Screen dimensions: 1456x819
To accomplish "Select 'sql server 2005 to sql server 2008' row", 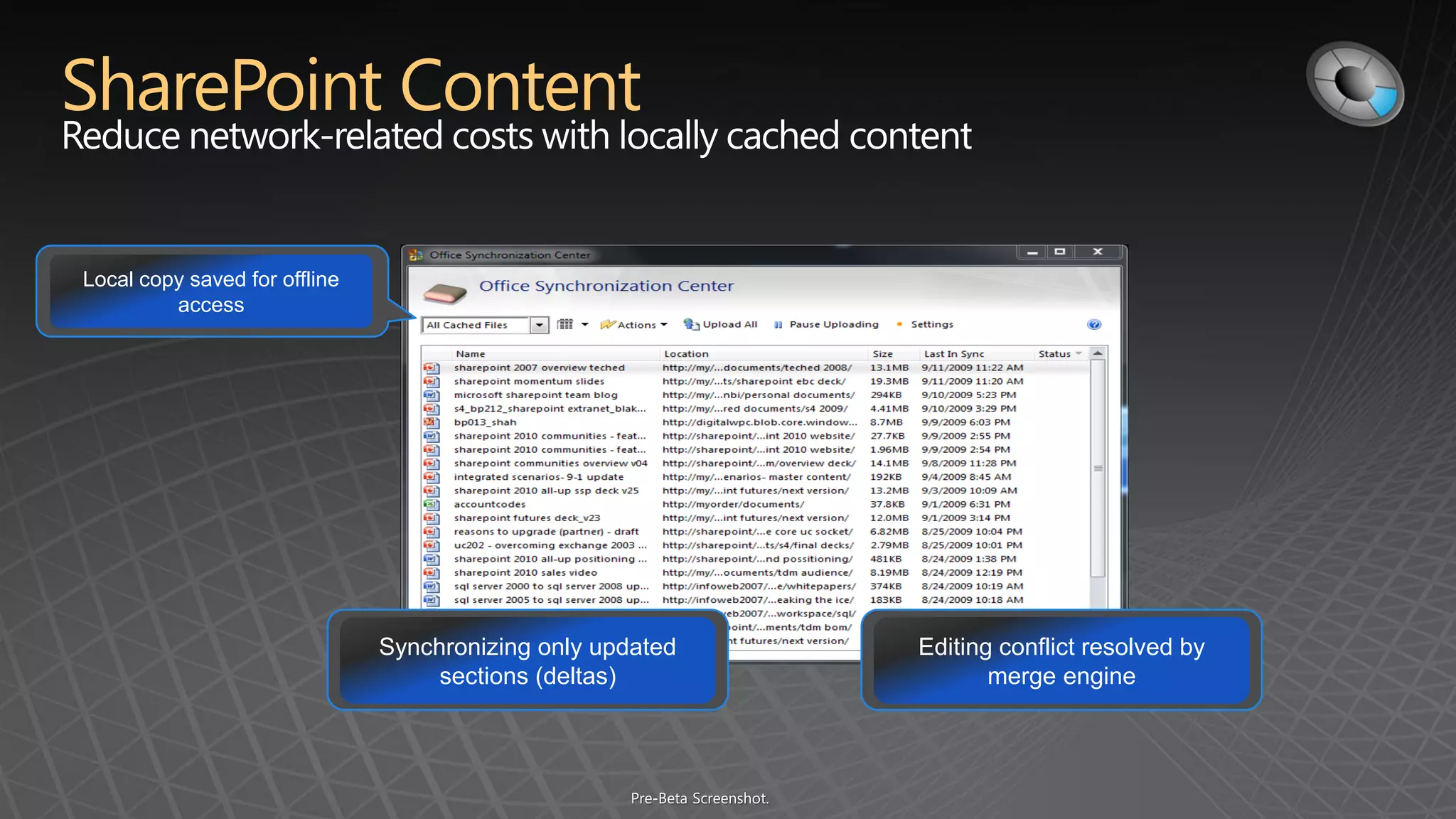I will 755,600.
